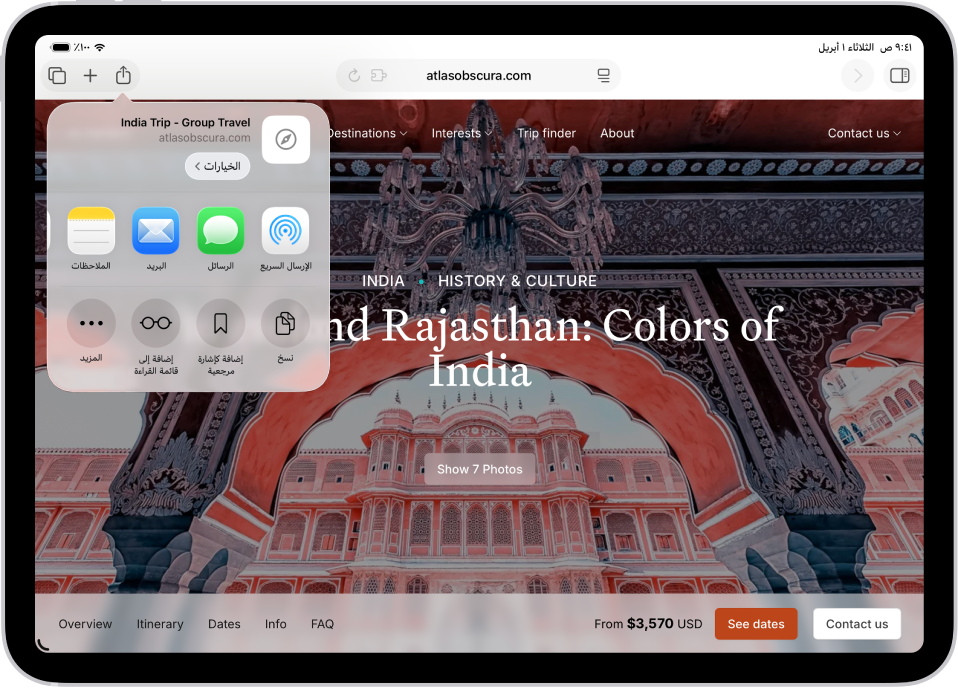958x689 pixels.
Task: Tap the Add to Reading List glasses icon
Action: 156,323
